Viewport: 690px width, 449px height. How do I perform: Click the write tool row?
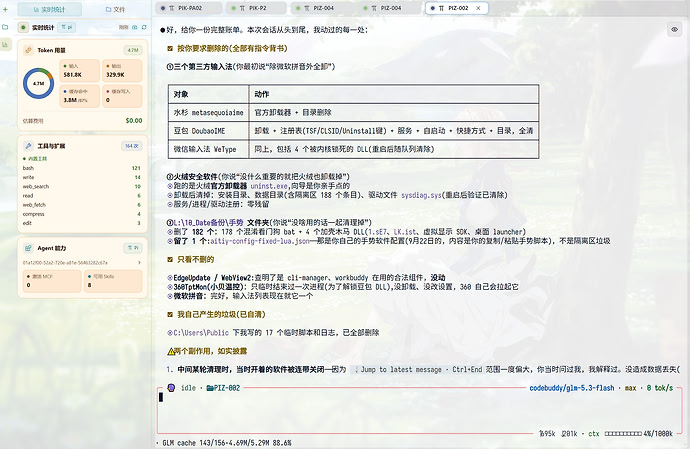[82, 177]
